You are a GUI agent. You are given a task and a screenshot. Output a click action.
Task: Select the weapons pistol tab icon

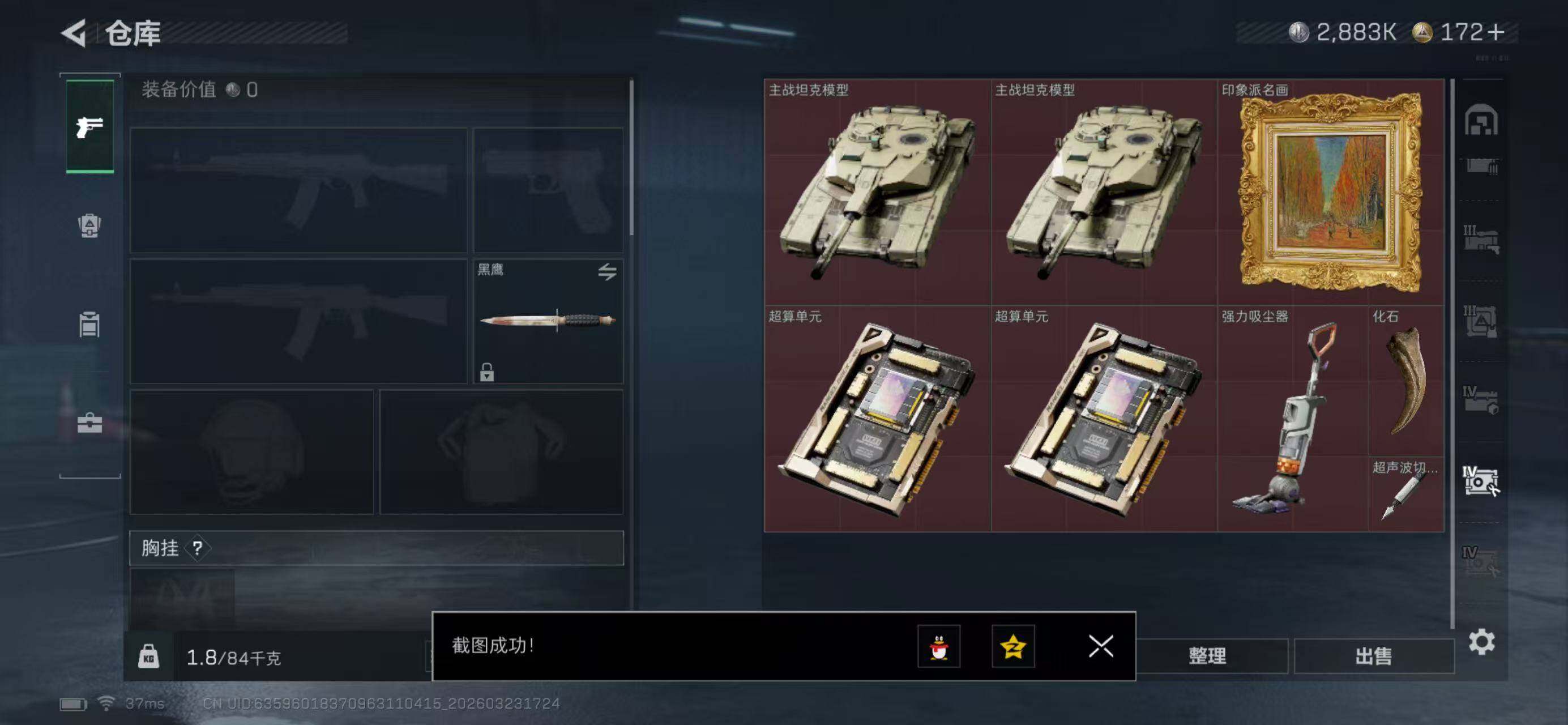[89, 127]
